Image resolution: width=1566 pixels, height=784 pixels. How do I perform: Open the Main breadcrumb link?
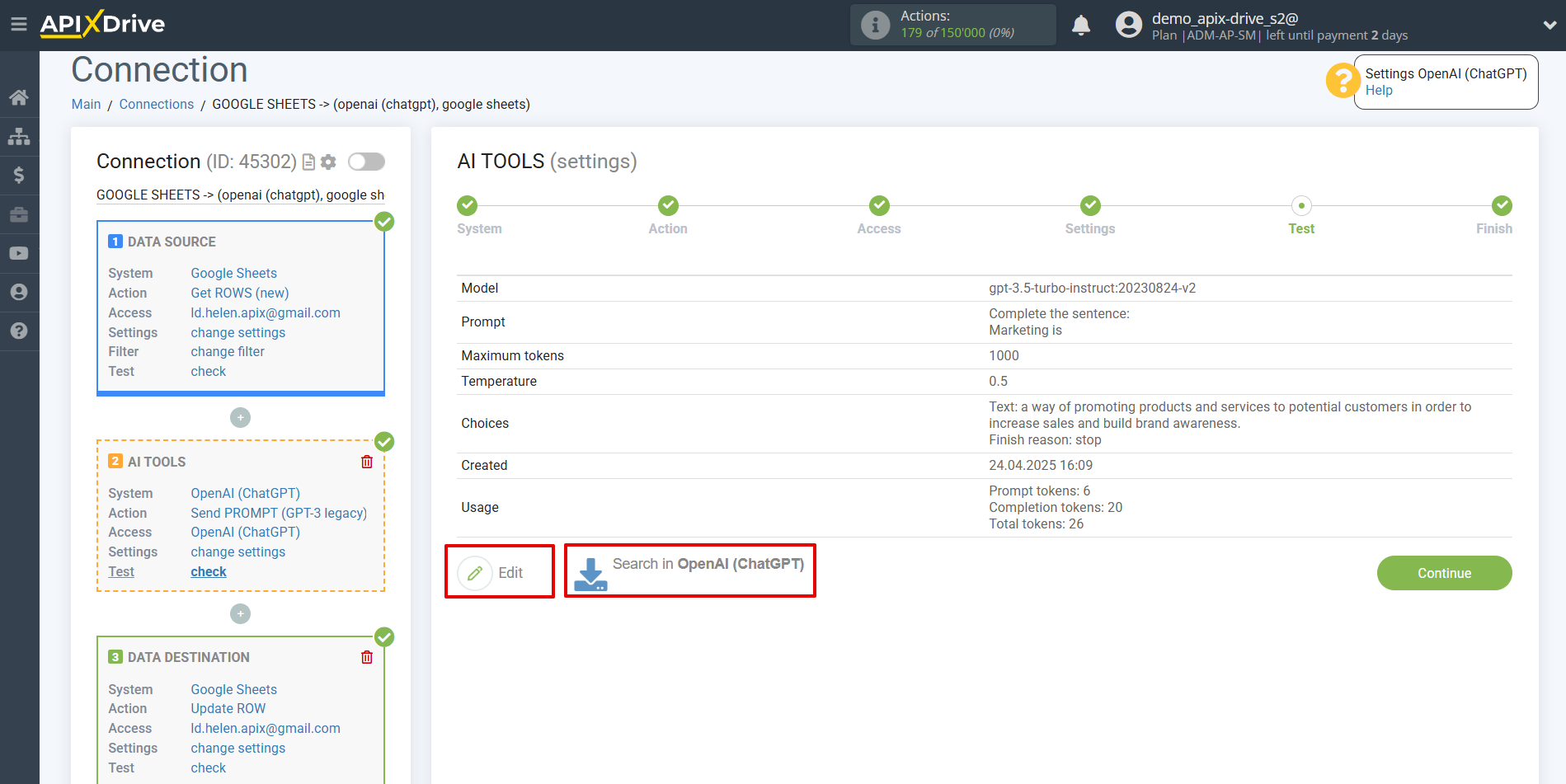86,104
